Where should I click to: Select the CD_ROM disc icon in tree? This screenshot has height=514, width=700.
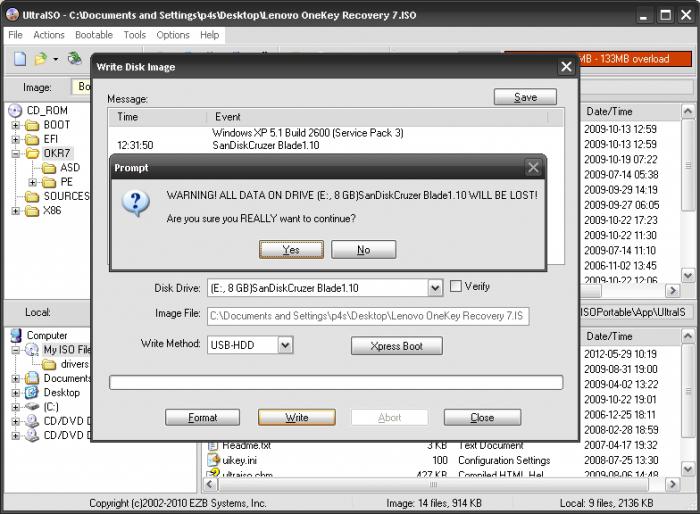click(15, 110)
